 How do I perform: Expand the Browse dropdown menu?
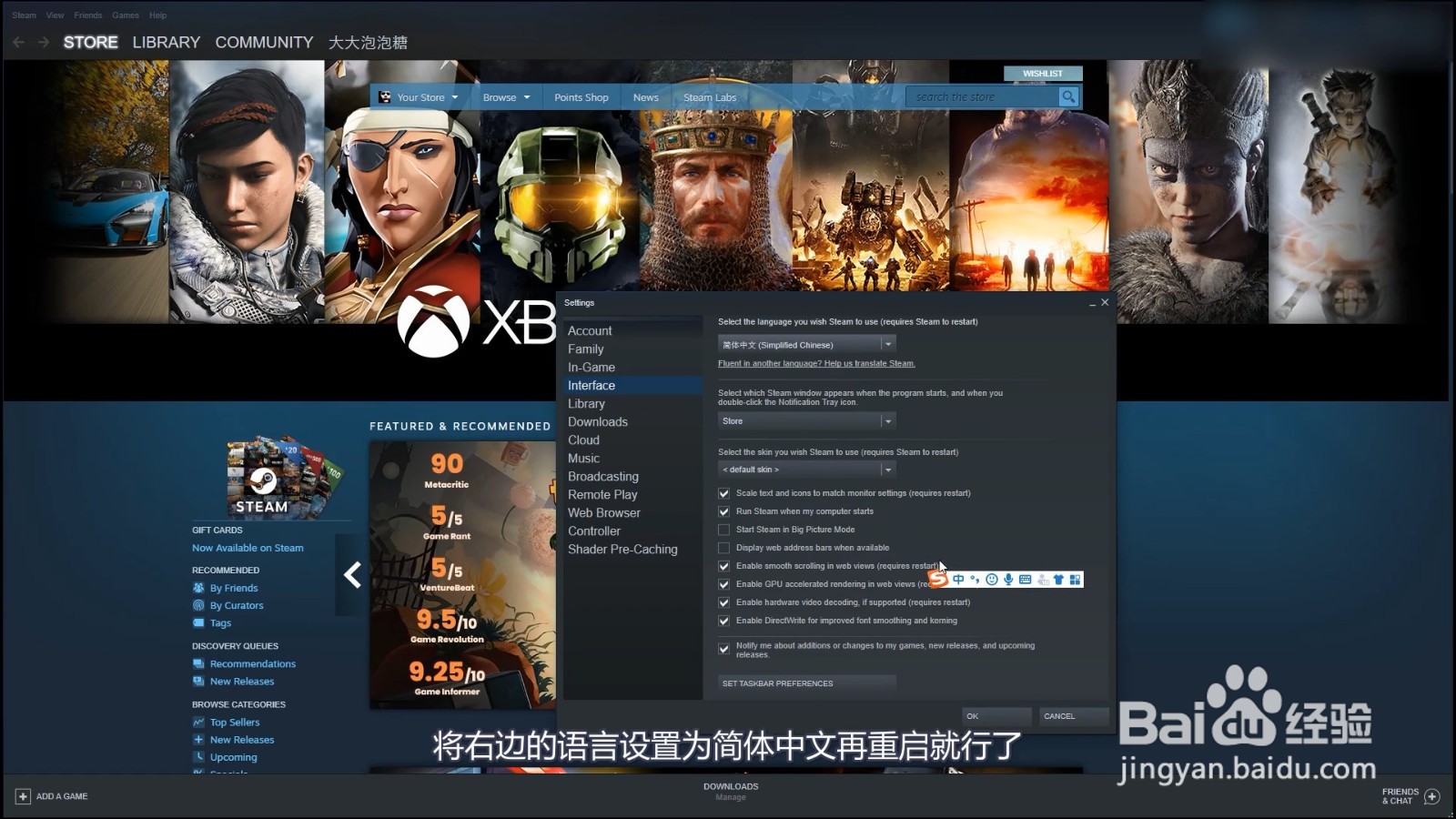coord(527,97)
